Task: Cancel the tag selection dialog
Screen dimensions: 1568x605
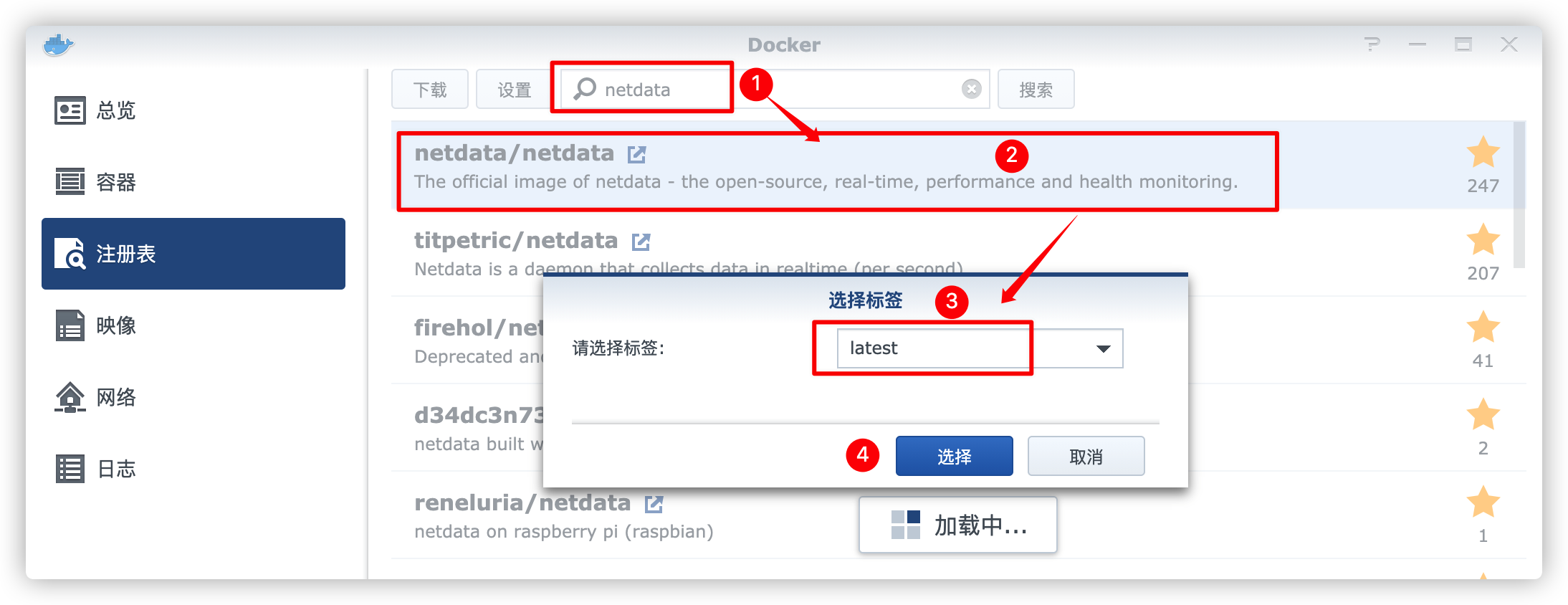Action: point(1086,456)
